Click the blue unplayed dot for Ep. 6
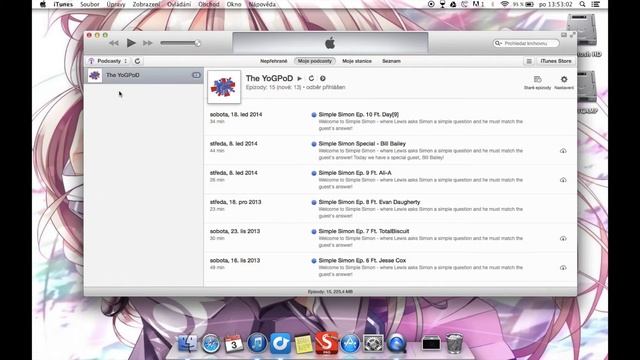The width and height of the screenshot is (640, 360). coord(314,260)
